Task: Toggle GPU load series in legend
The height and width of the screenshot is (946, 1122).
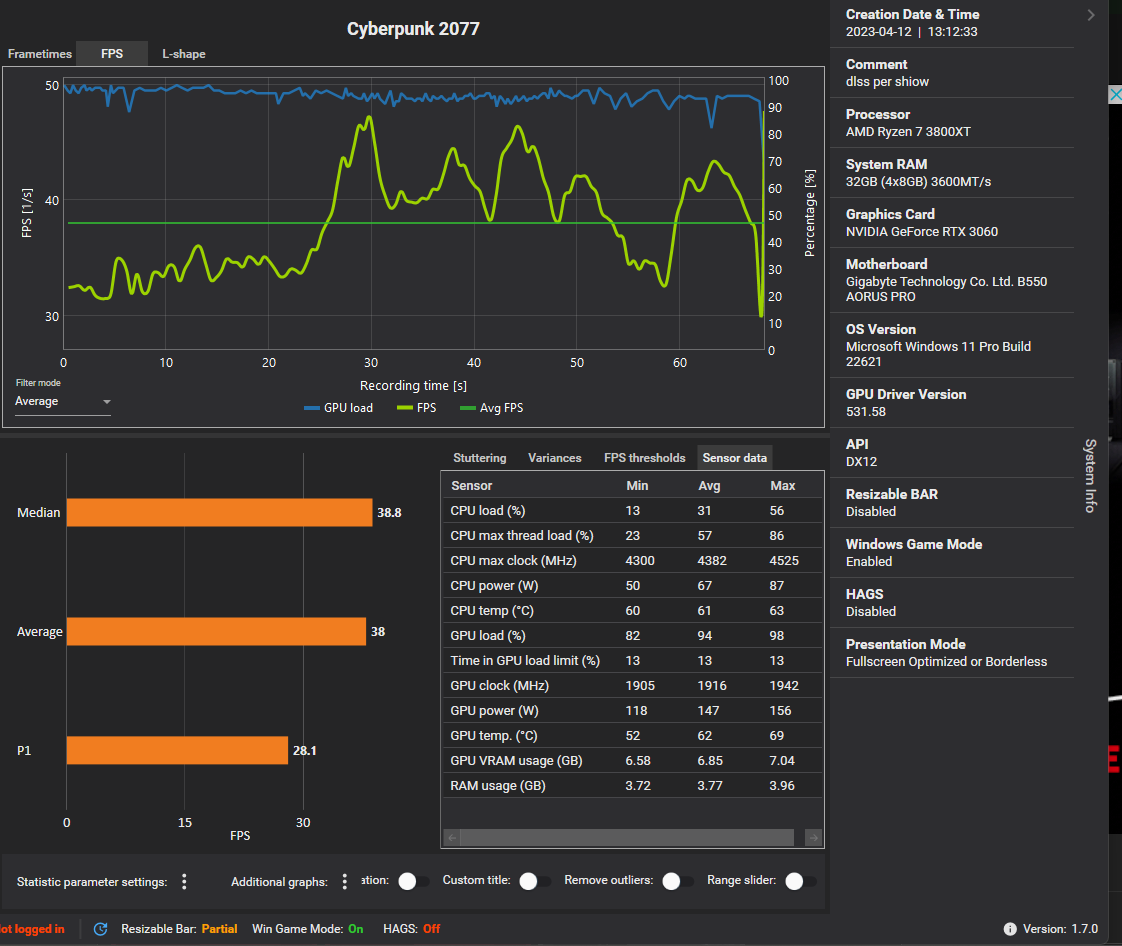Action: click(338, 408)
